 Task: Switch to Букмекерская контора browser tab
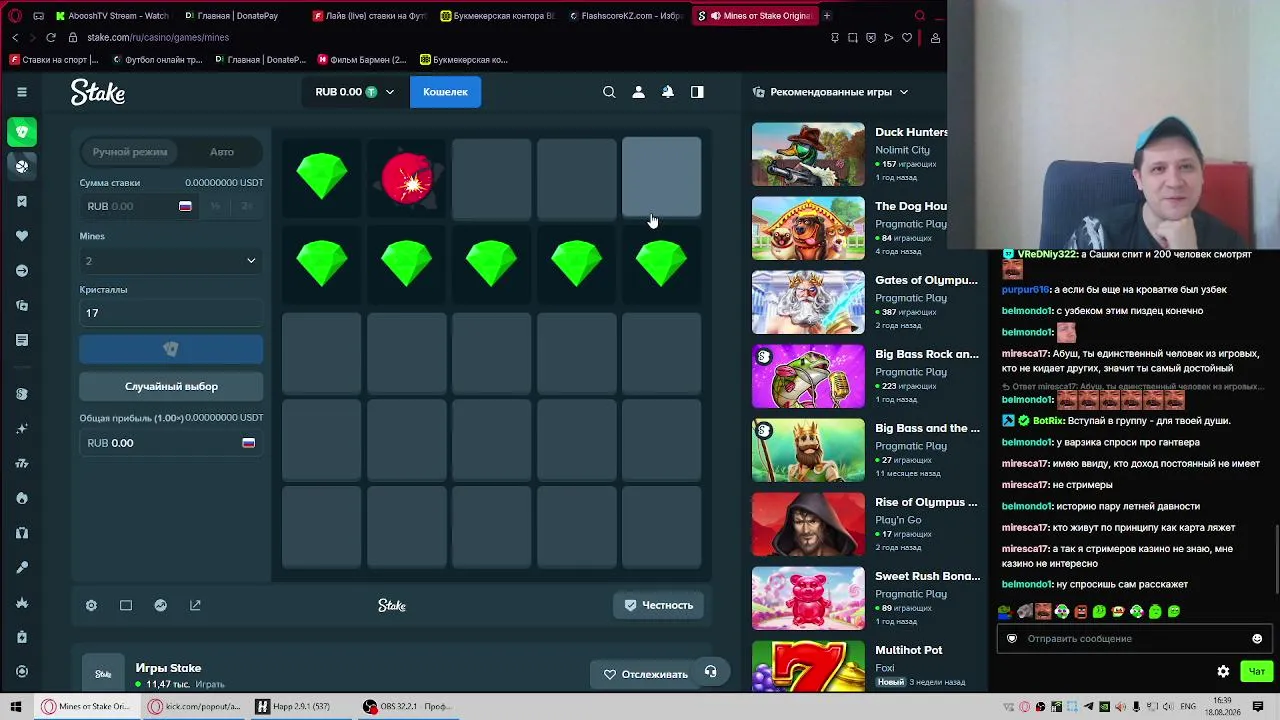pyautogui.click(x=498, y=16)
